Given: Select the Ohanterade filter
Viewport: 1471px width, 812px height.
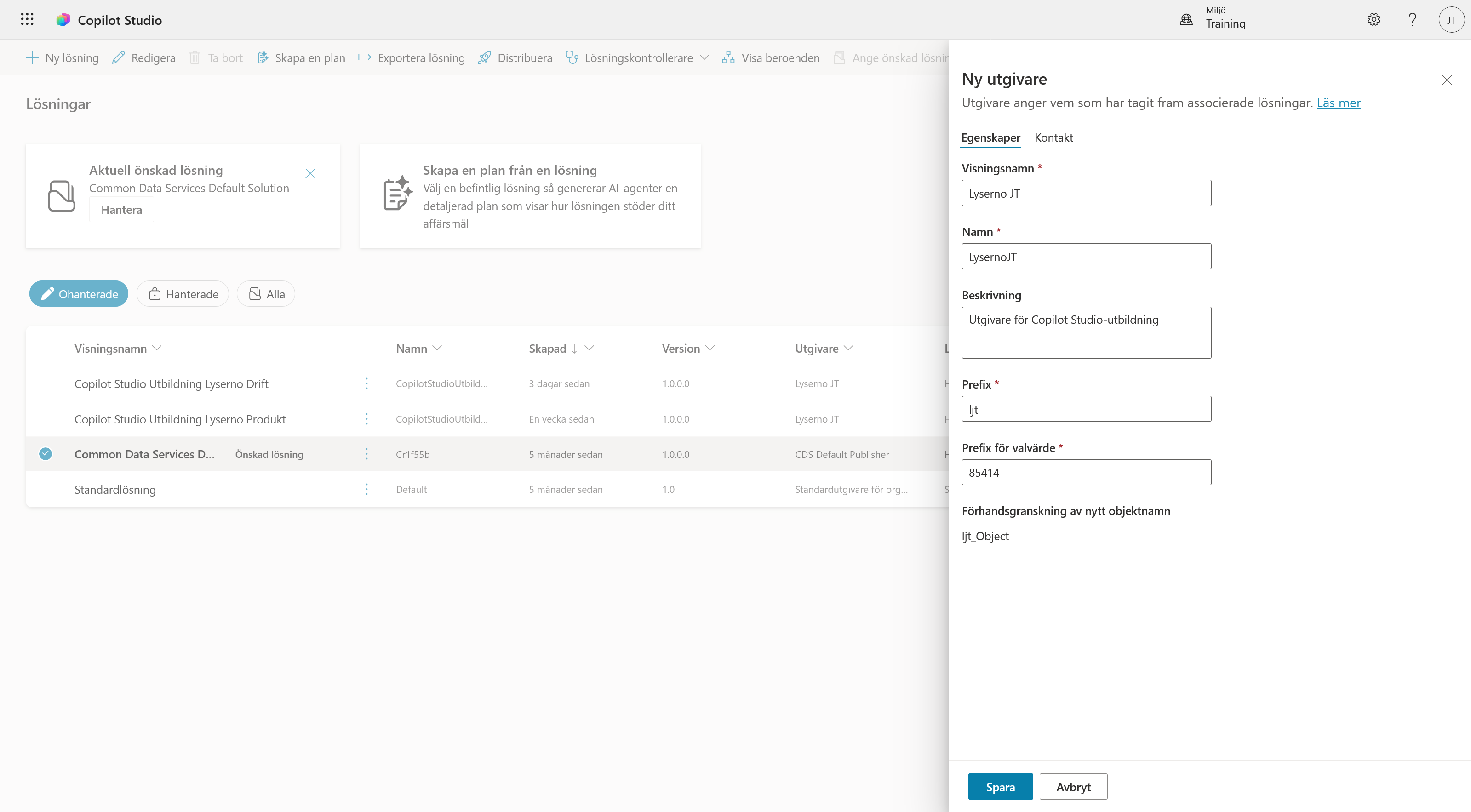Looking at the screenshot, I should [x=79, y=293].
